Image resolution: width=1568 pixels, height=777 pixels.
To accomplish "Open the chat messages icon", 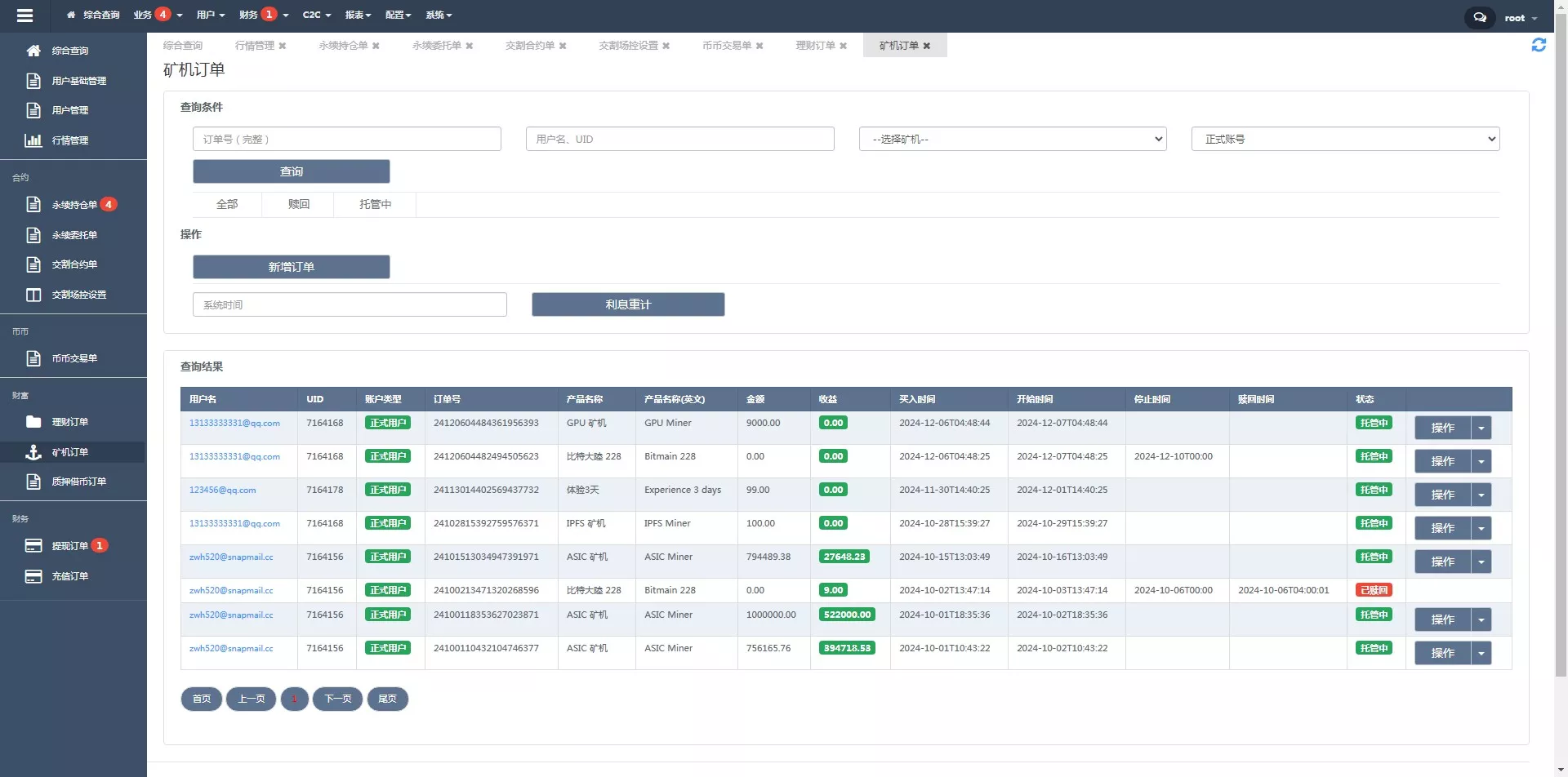I will [x=1479, y=17].
